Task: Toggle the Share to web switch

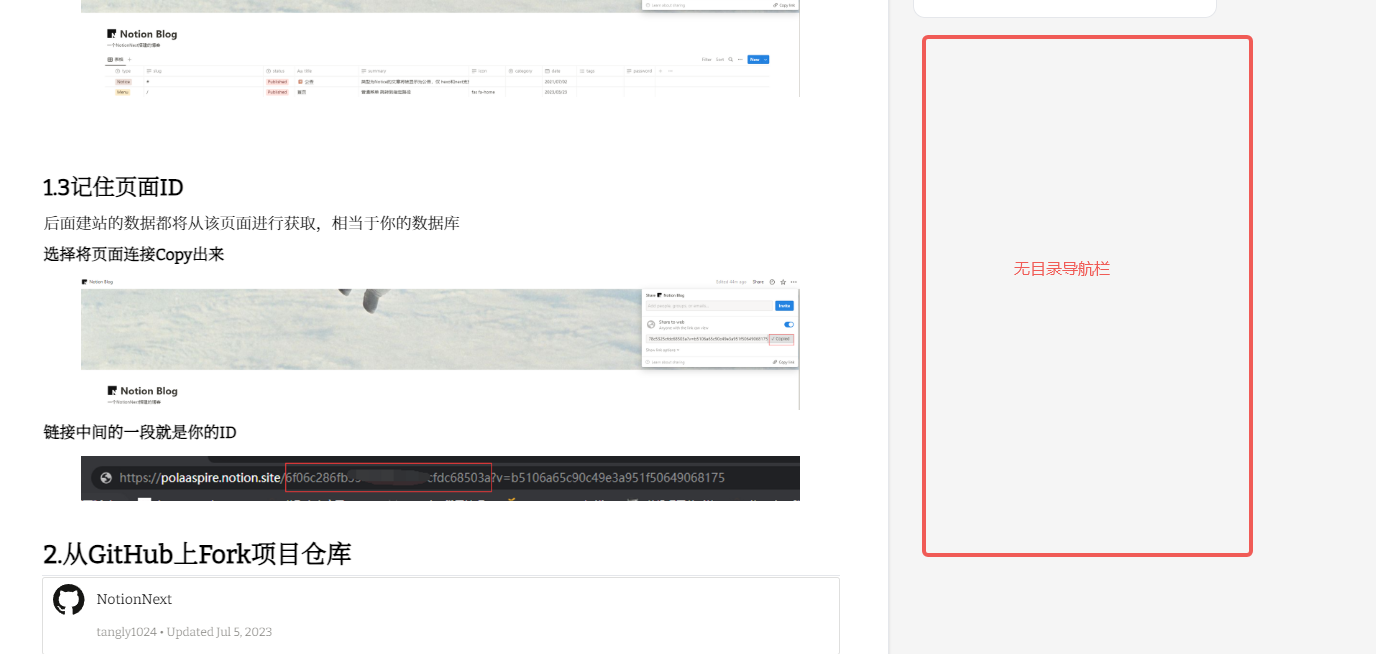Action: [x=789, y=324]
